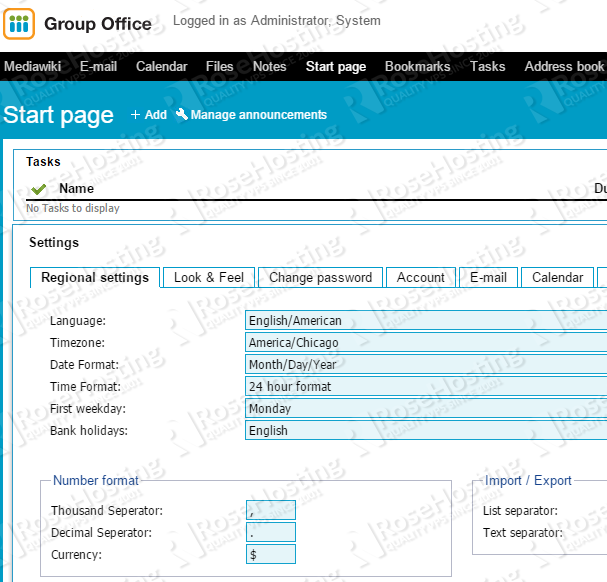Switch to the Calendar settings tab
This screenshot has height=582, width=607.
click(557, 278)
